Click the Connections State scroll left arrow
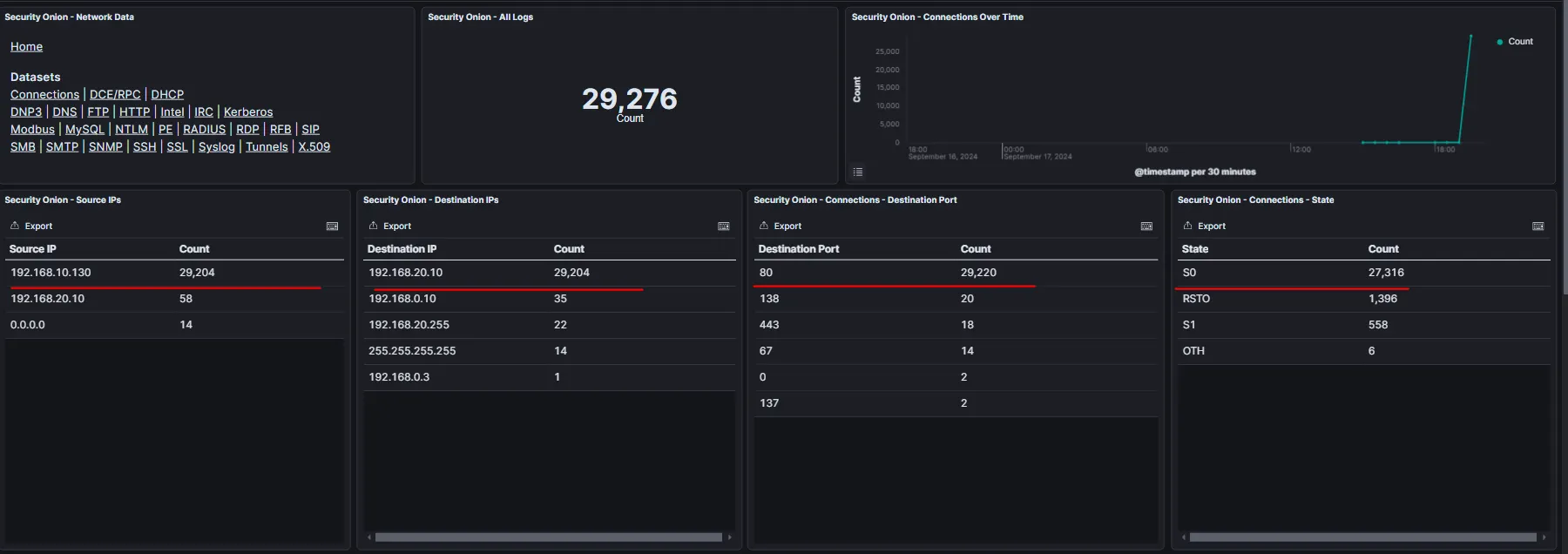Screen dimensions: 1568x554 click(1184, 537)
